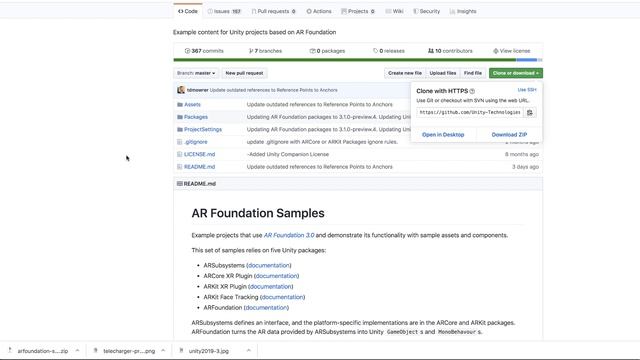
Task: Open the ProjectSettings folder
Action: pos(203,129)
